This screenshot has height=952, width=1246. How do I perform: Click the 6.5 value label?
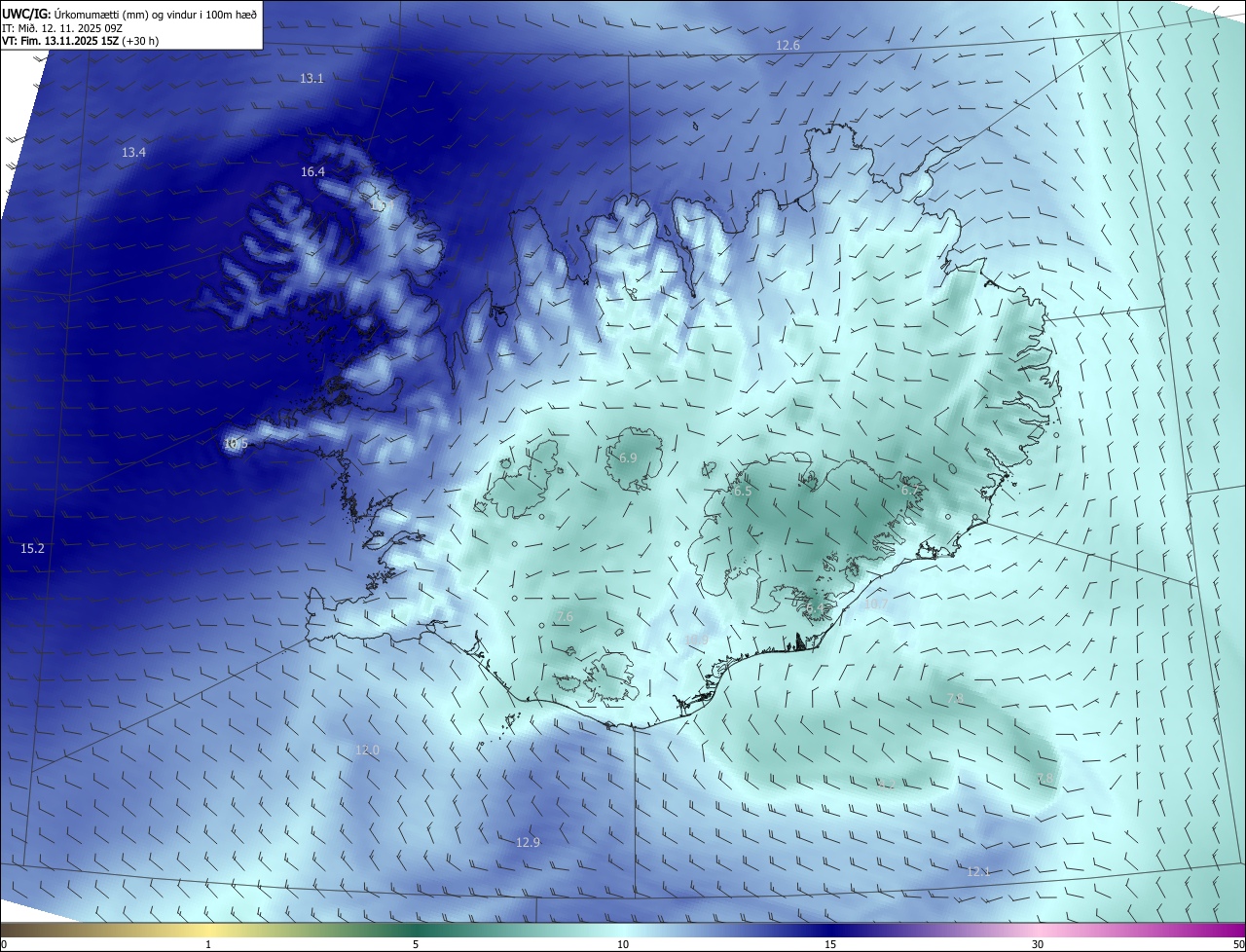click(742, 492)
